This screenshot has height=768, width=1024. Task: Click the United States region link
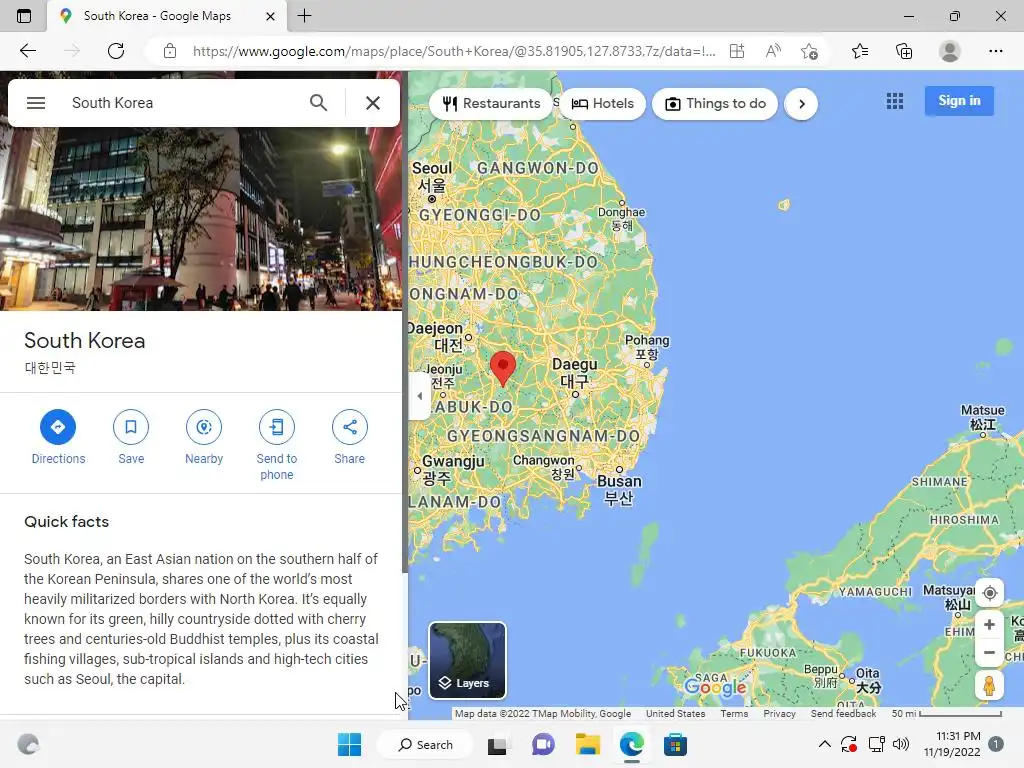coord(675,714)
